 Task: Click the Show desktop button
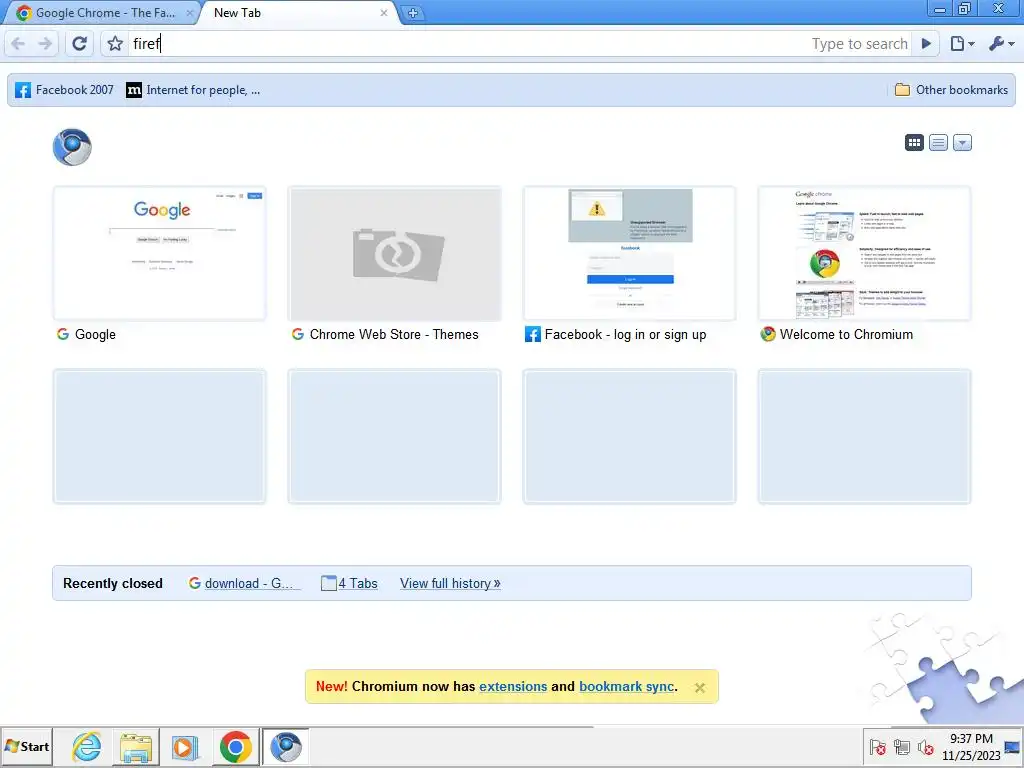[x=1014, y=747]
